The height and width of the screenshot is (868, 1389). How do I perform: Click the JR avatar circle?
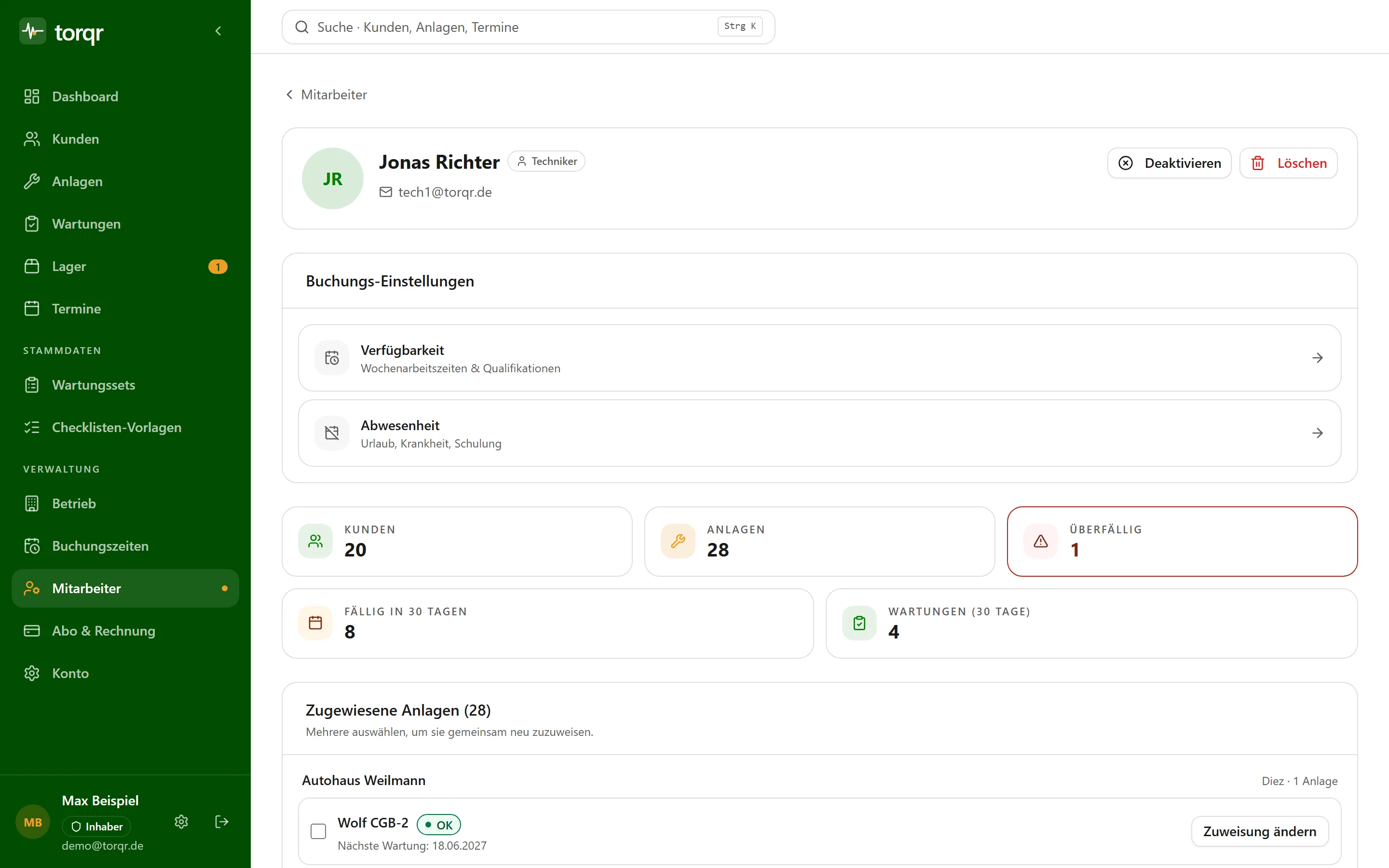(333, 178)
